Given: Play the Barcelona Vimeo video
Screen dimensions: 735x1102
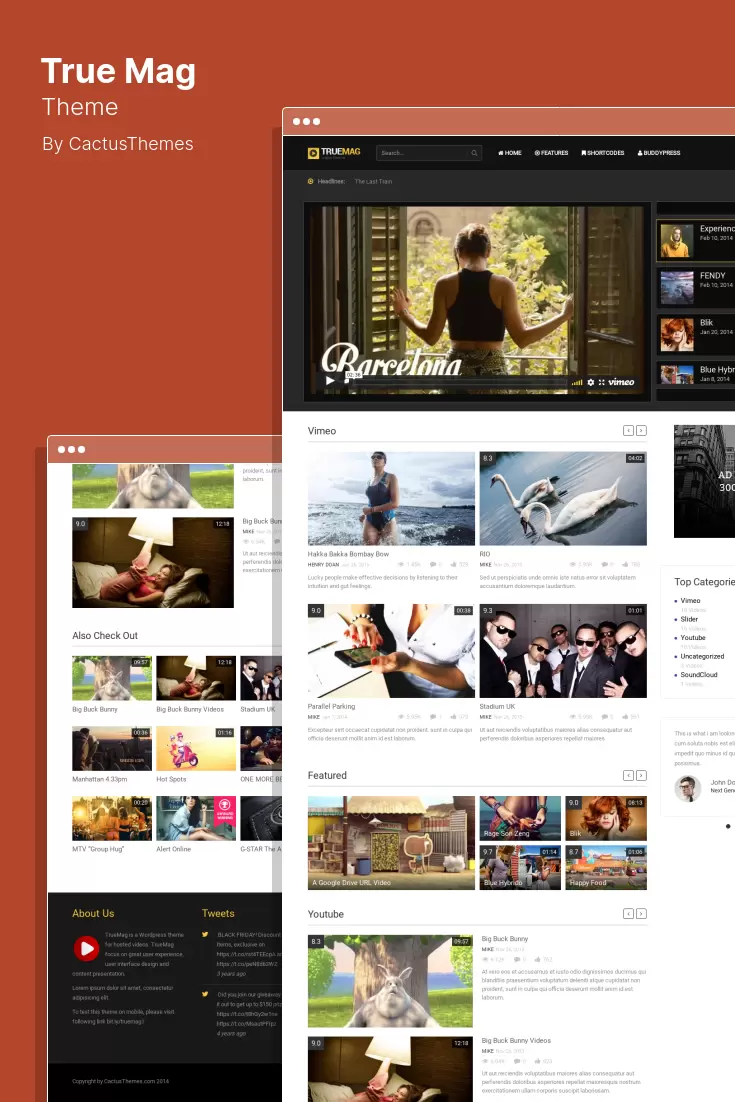Looking at the screenshot, I should [330, 381].
